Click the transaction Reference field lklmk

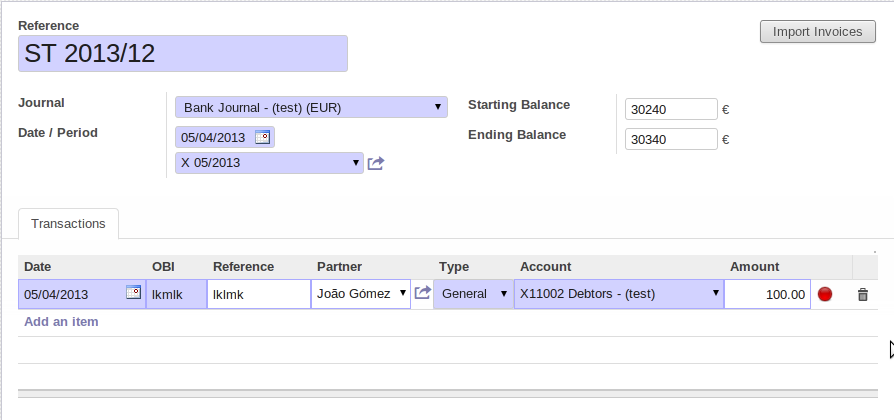pos(258,294)
